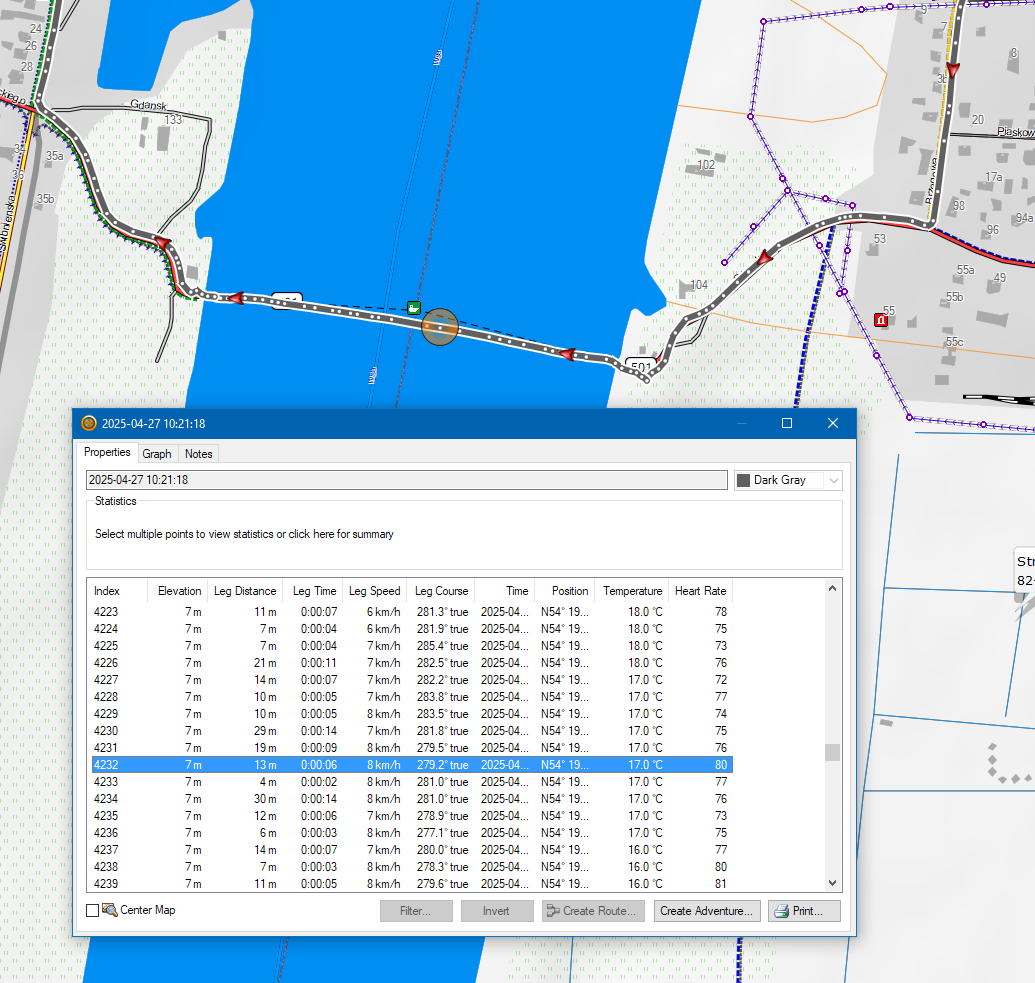1035x983 pixels.
Task: Enable the Center Map checkbox
Action: coord(93,911)
